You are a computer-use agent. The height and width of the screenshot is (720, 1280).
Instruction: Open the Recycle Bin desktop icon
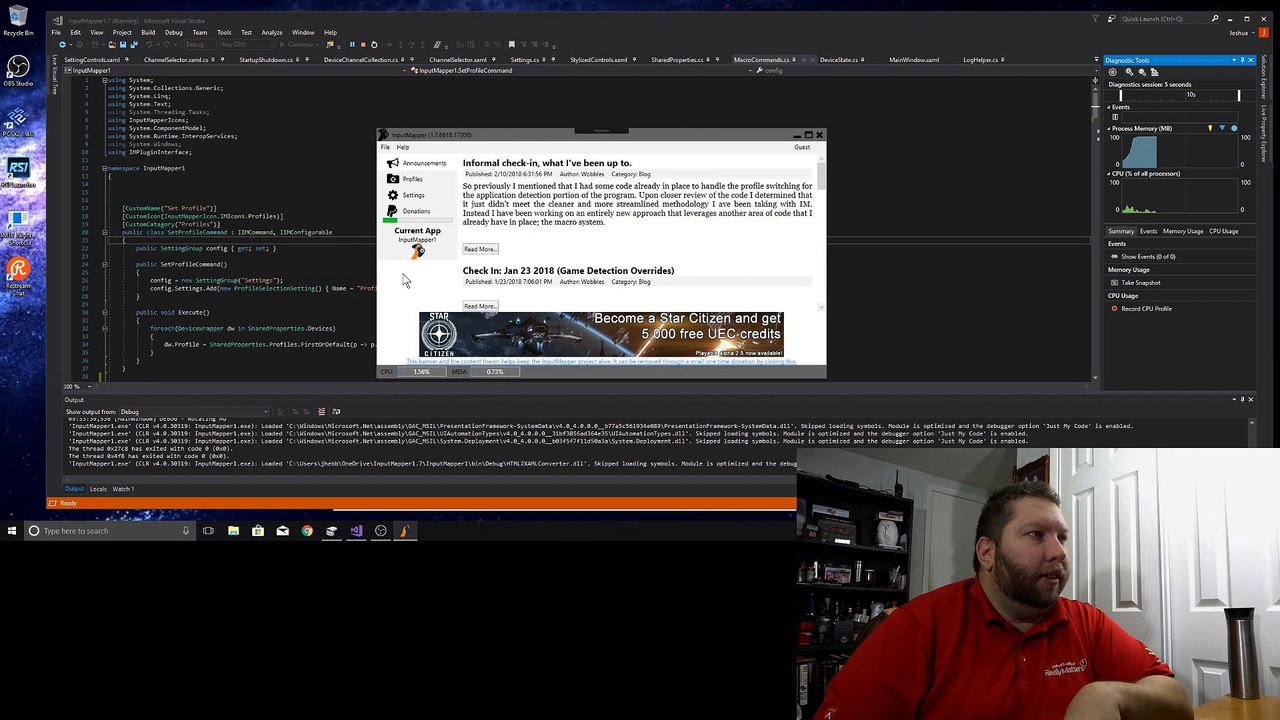(x=18, y=21)
